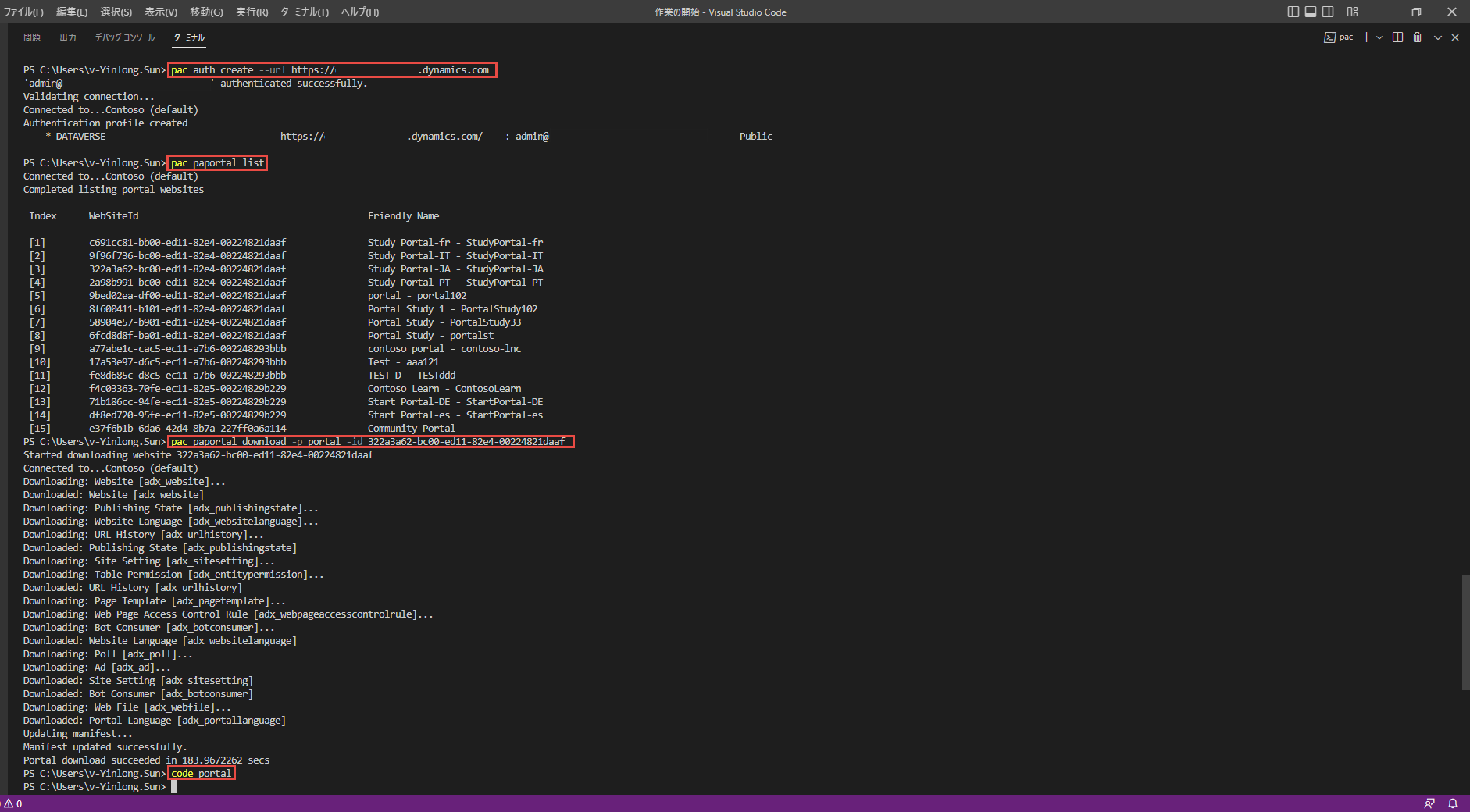Click the 'TEST-D - TESTddd' entry
The width and height of the screenshot is (1470, 812).
point(412,376)
